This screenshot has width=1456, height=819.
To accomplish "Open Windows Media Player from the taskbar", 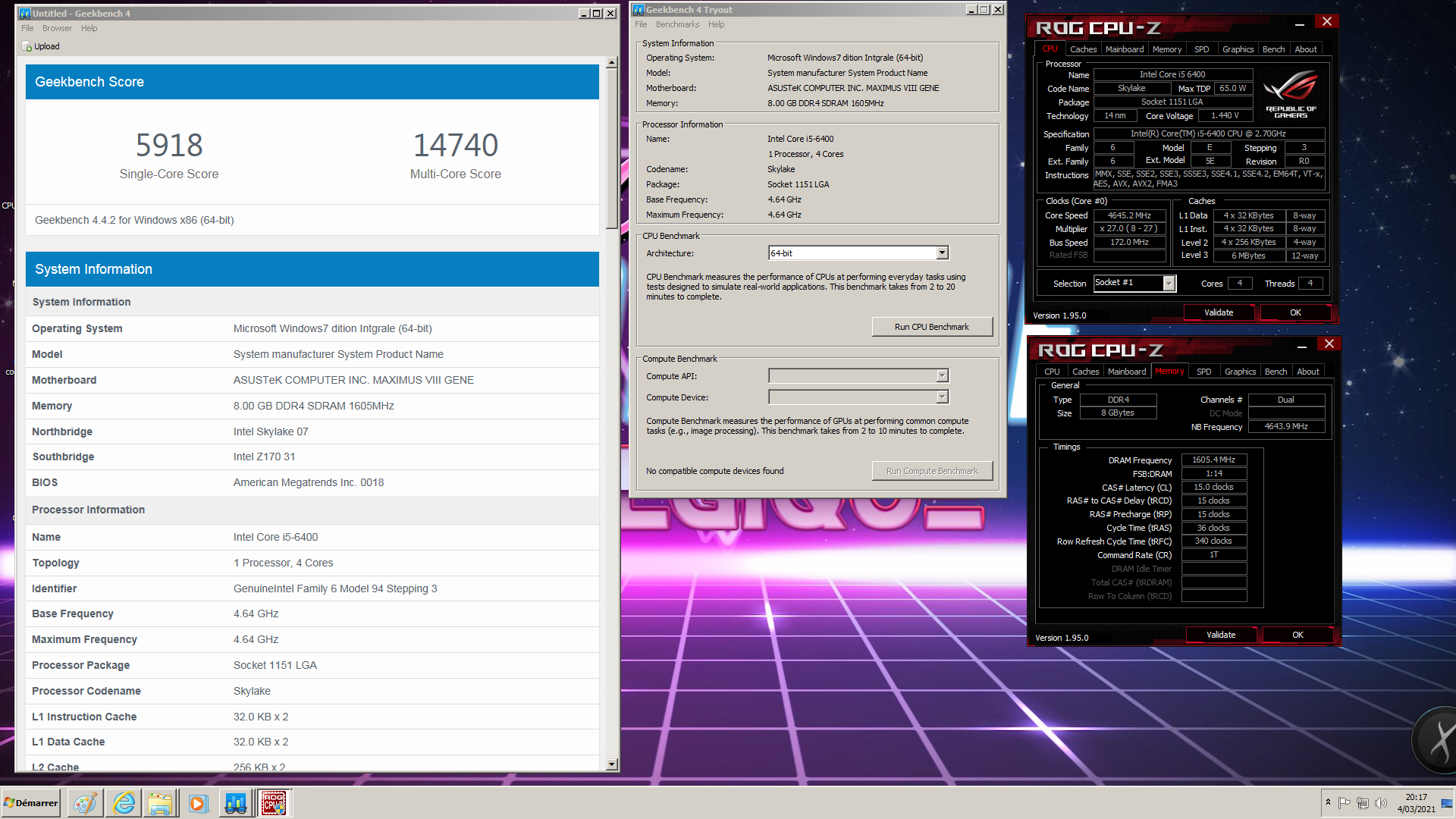I will 198,803.
